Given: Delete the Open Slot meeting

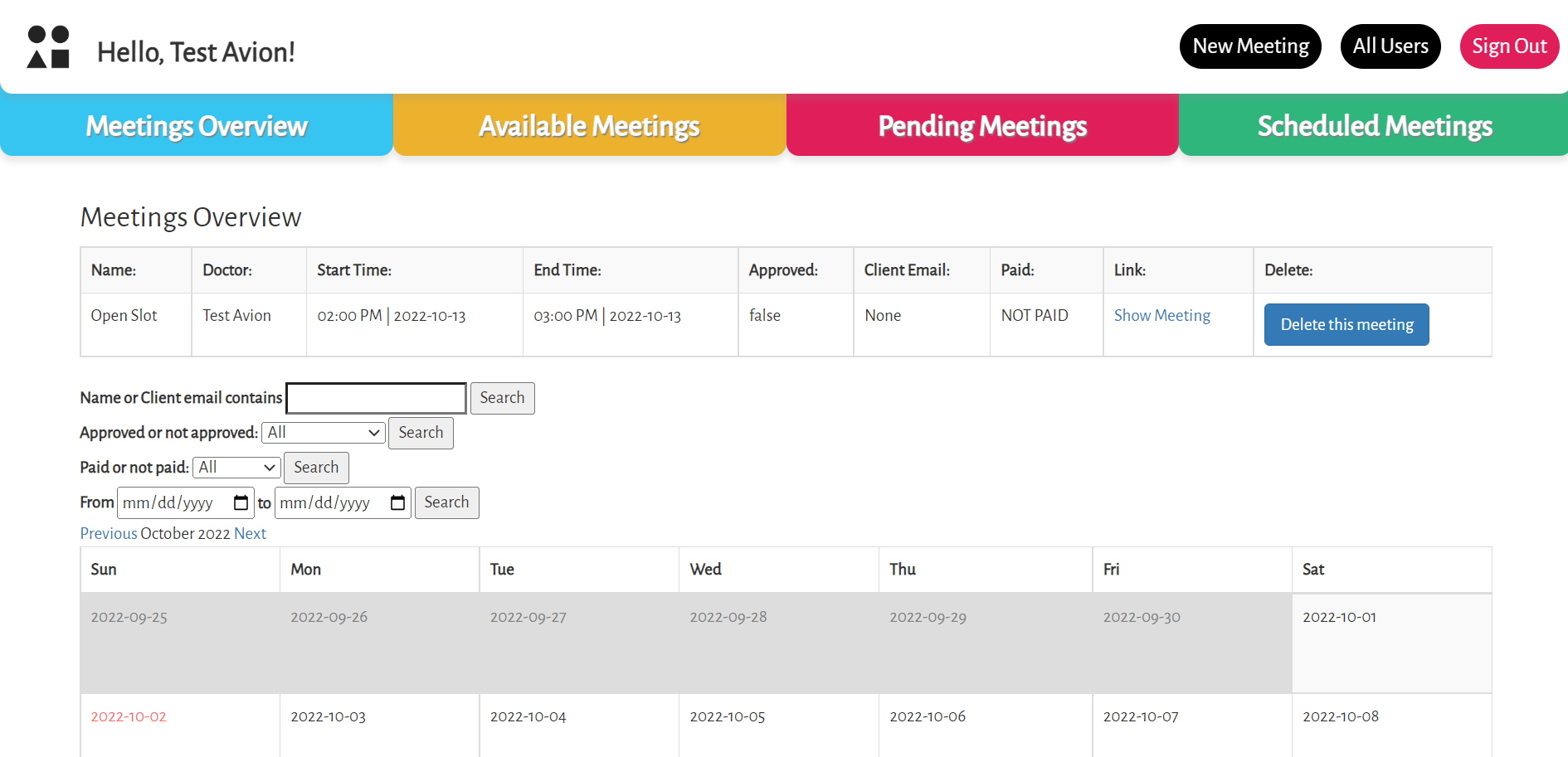Looking at the screenshot, I should (1346, 324).
